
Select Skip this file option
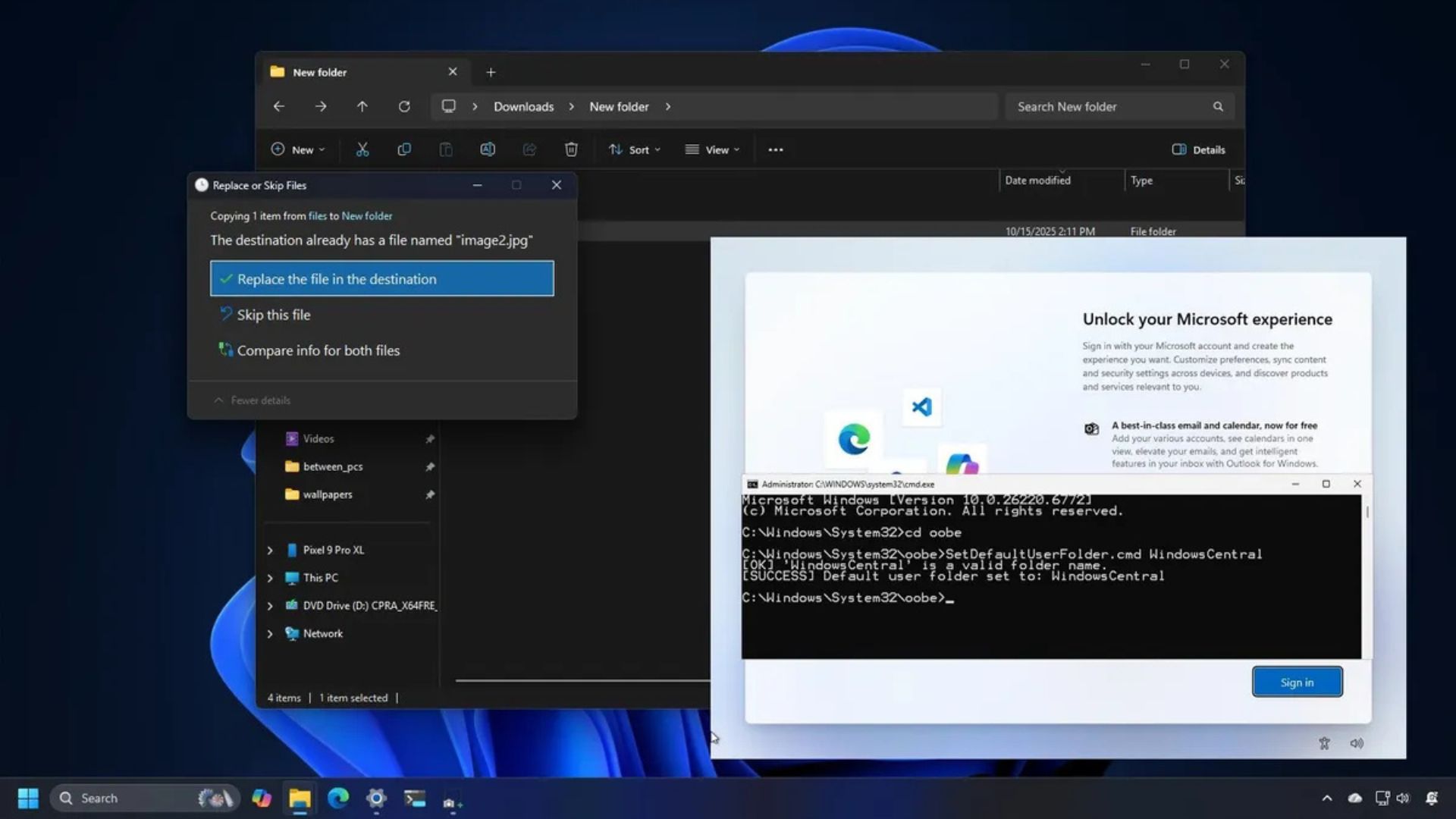(x=274, y=315)
